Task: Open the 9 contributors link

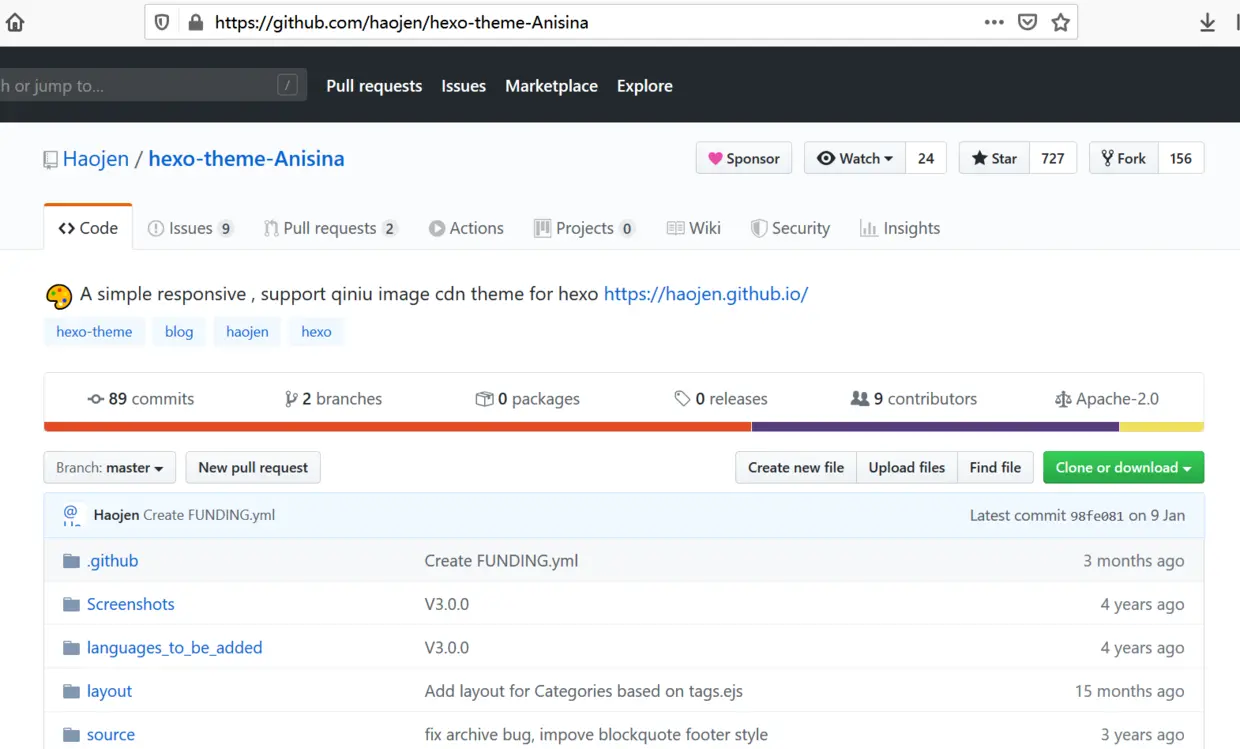Action: [914, 399]
